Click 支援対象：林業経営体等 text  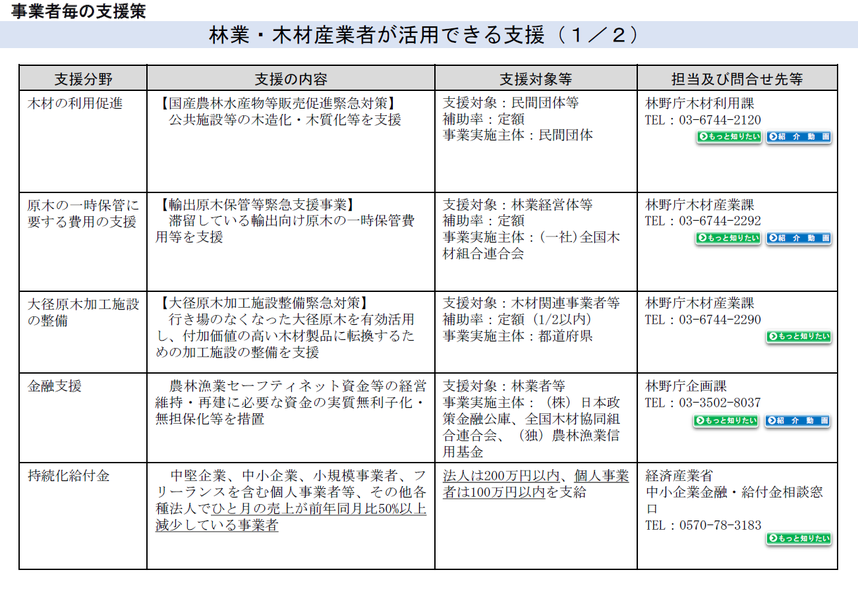[518, 205]
